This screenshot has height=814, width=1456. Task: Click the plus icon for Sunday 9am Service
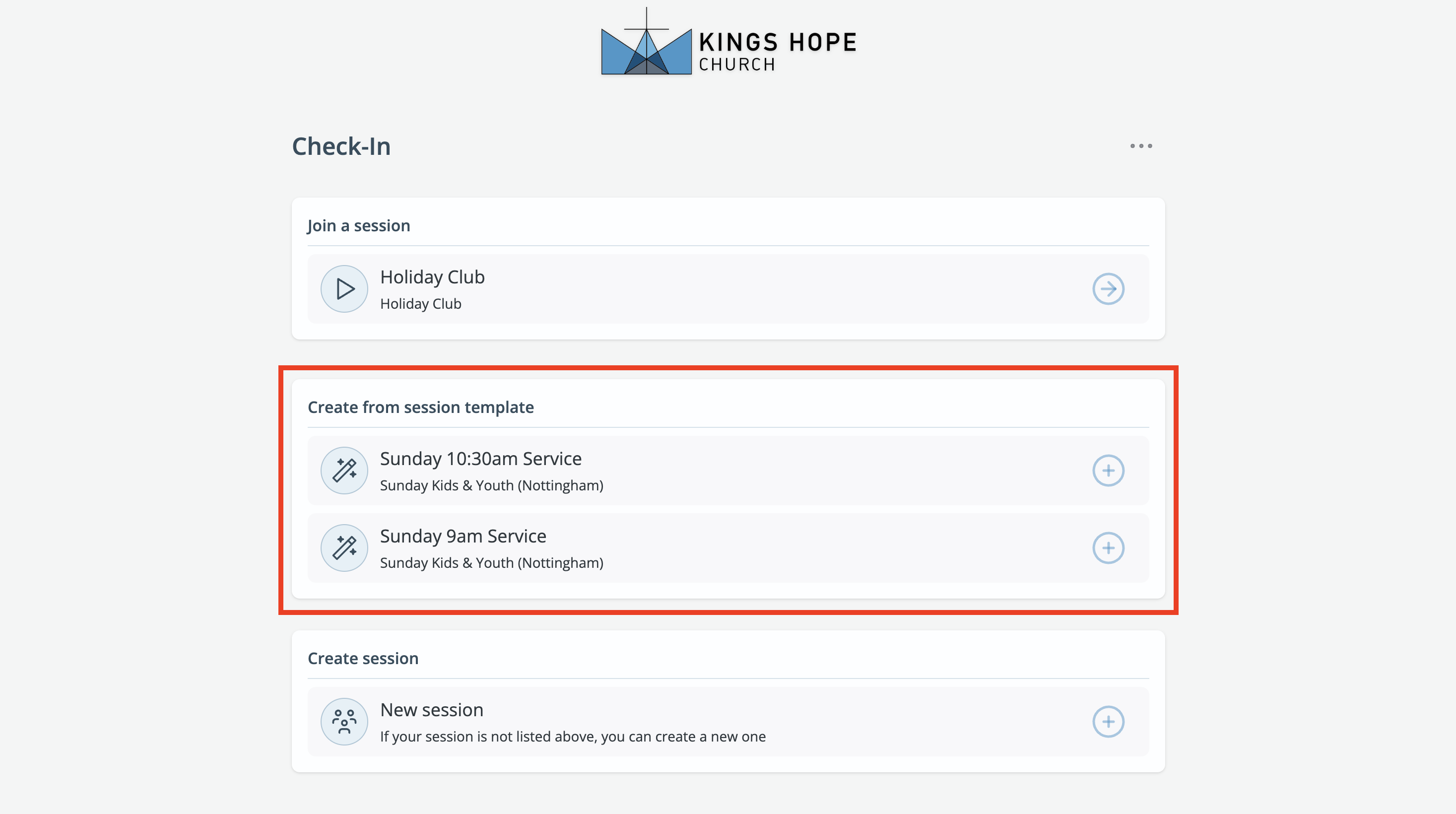[x=1109, y=547]
